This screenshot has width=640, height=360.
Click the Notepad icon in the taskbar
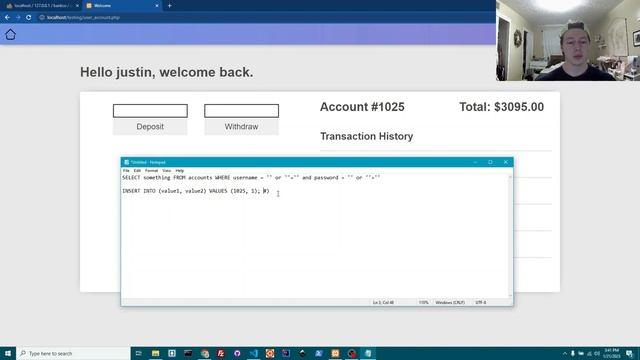pos(368,353)
